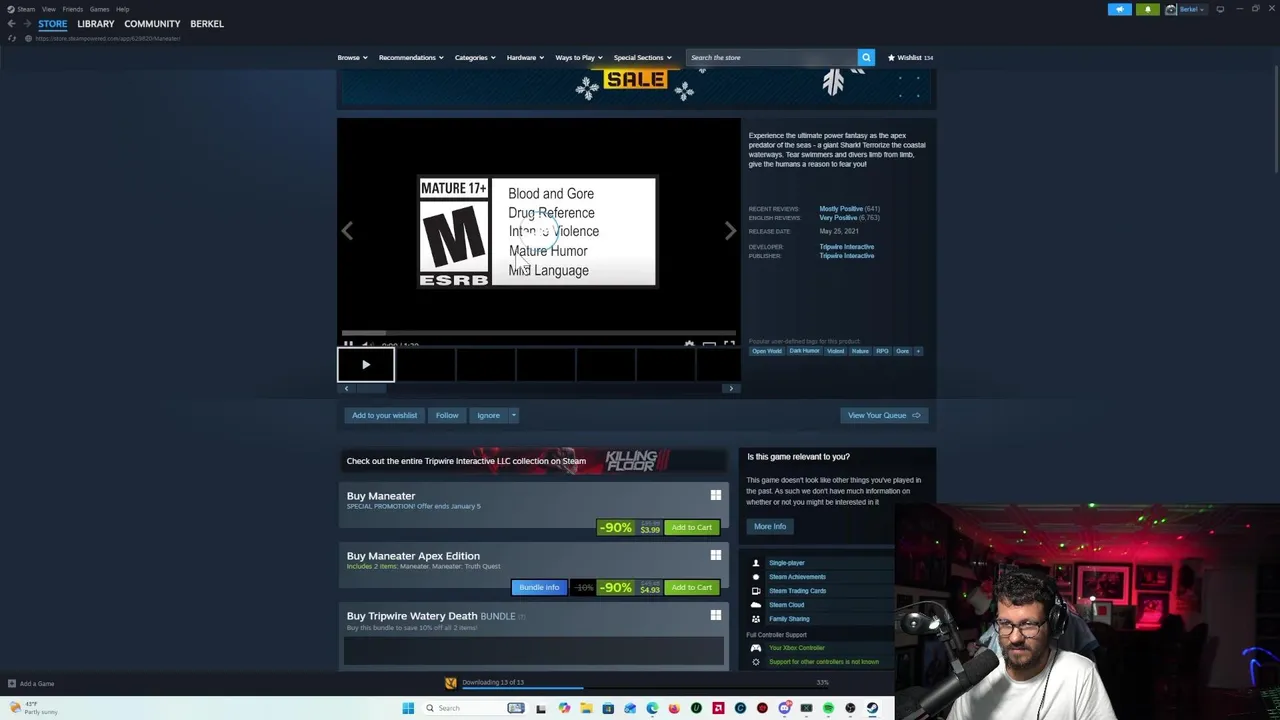Viewport: 1280px width, 720px height.
Task: Go back with the navigation arrow
Action: pos(11,24)
